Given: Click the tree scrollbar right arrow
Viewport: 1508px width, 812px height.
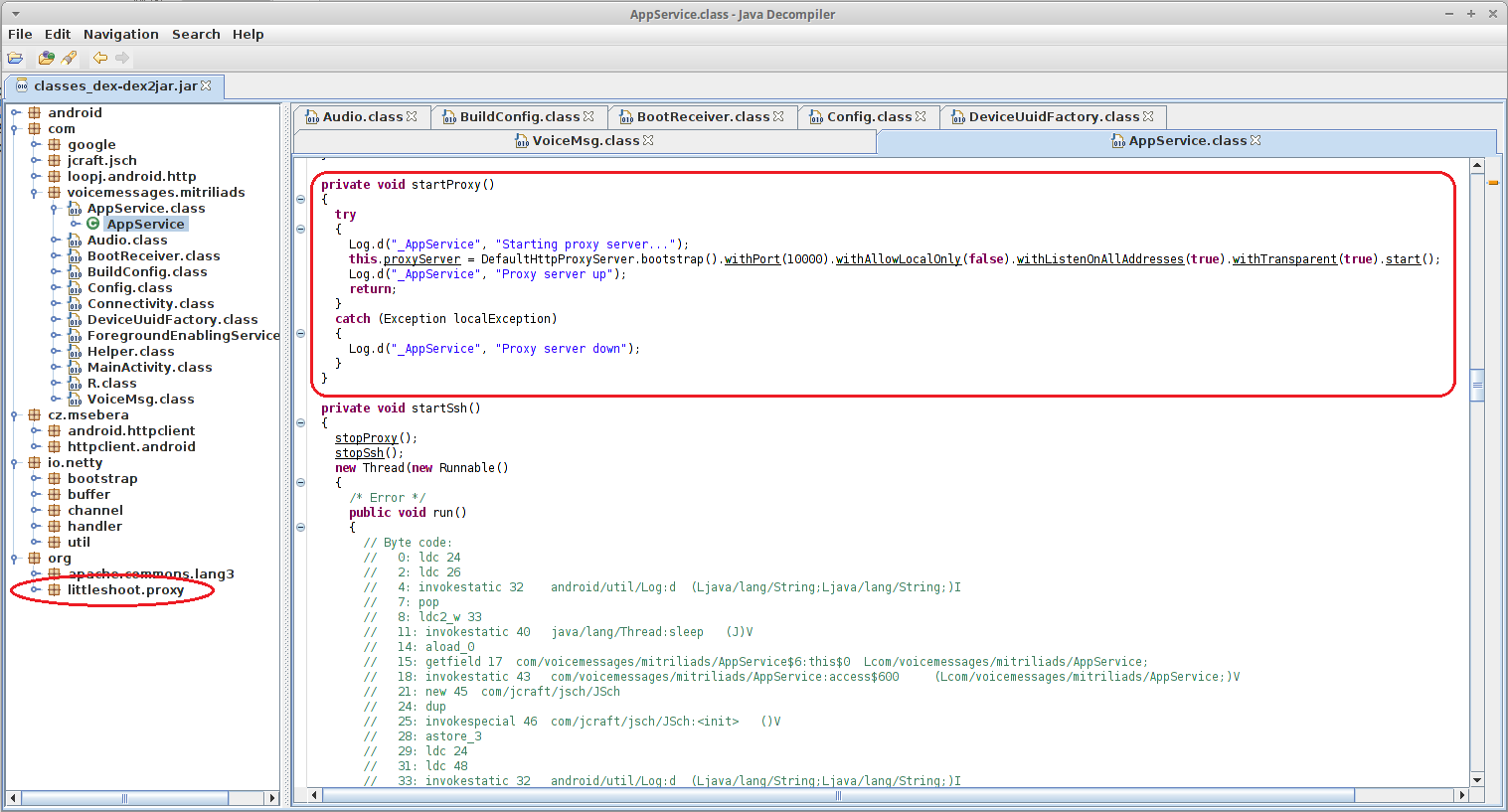Looking at the screenshot, I should point(271,798).
